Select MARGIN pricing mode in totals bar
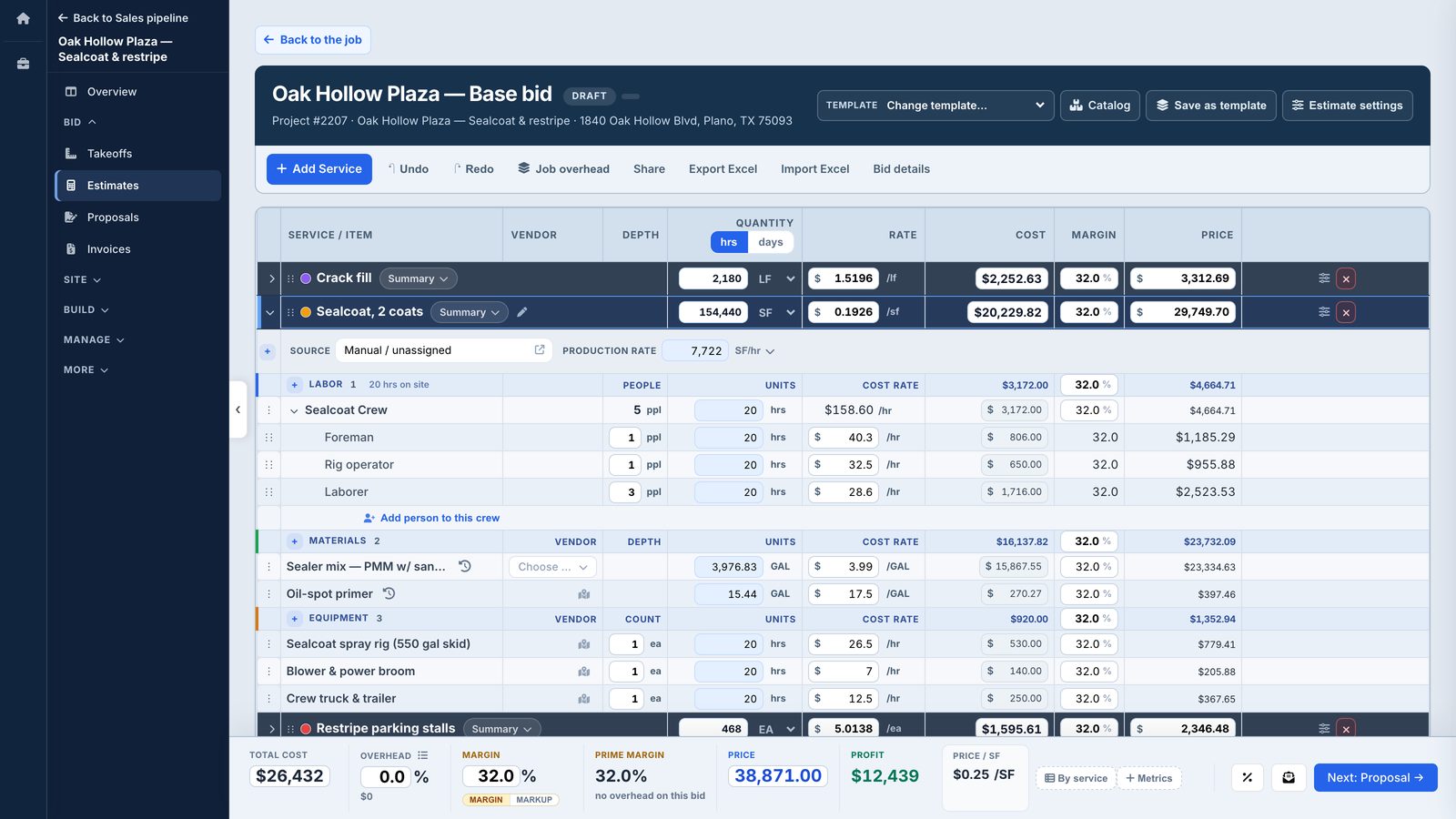Screen dimensions: 1456x819 pos(486,800)
